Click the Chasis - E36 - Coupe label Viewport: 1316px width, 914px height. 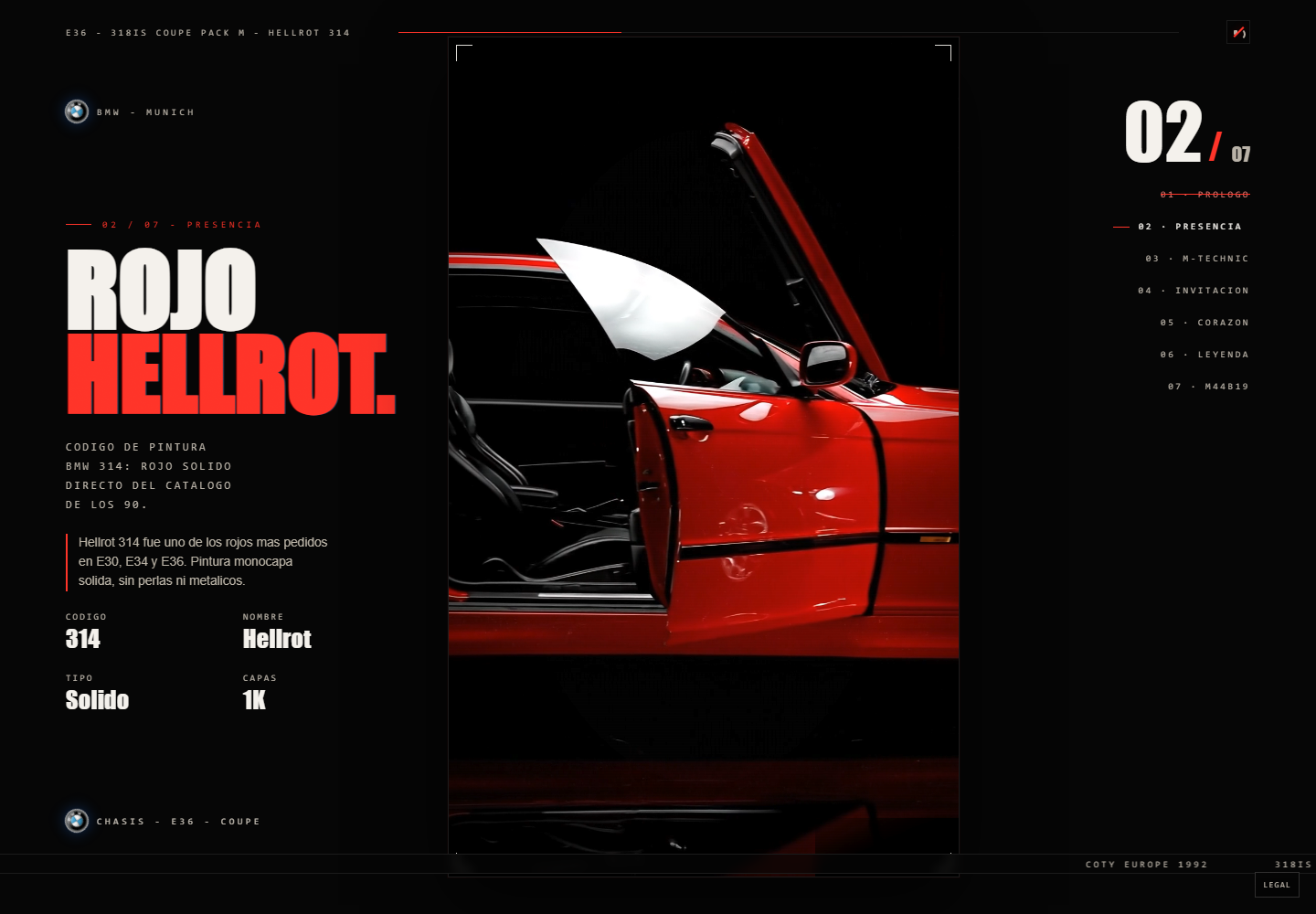click(178, 822)
